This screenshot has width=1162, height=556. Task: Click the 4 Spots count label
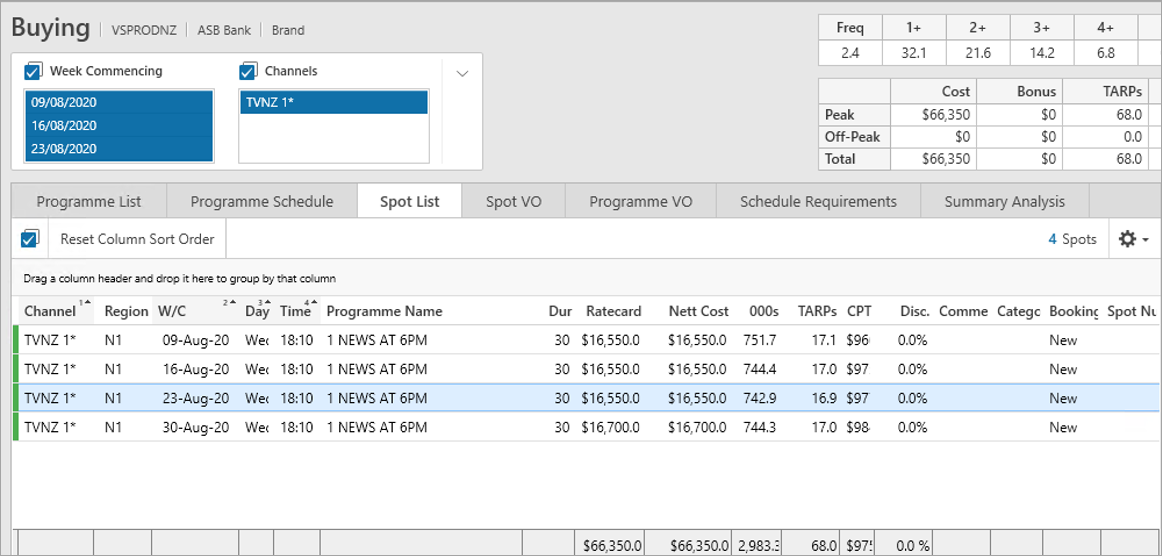point(1074,239)
